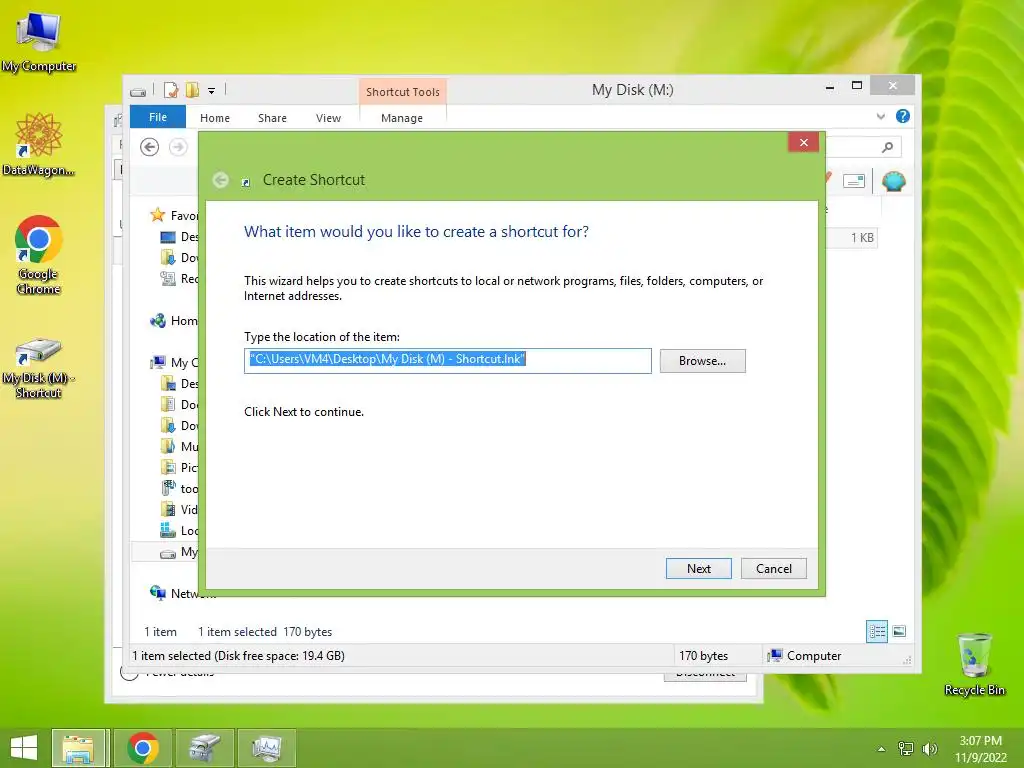Open Explorer Help question mark
Screen dimensions: 1024x768
click(903, 116)
